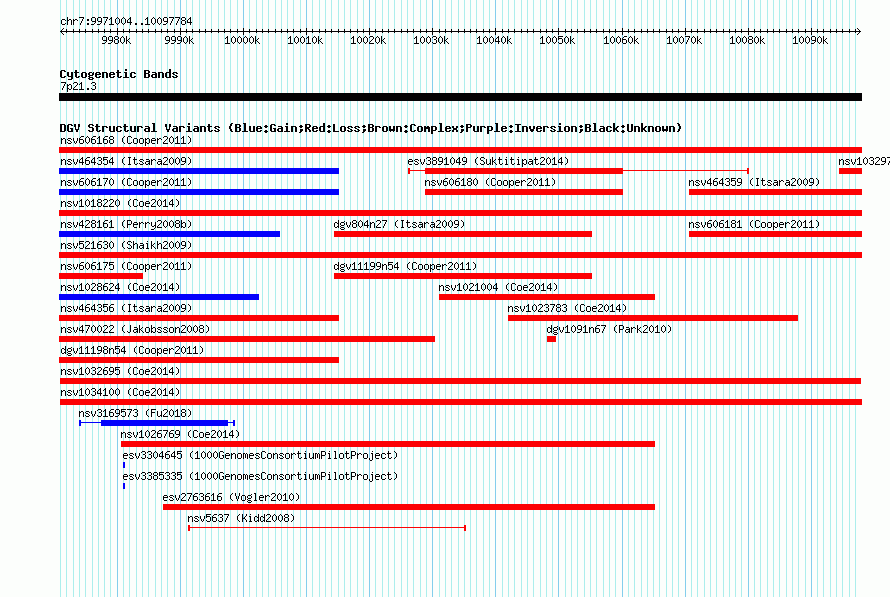Select the nsv1023783 (Coe2014) label
The width and height of the screenshot is (890, 597).
tap(567, 308)
